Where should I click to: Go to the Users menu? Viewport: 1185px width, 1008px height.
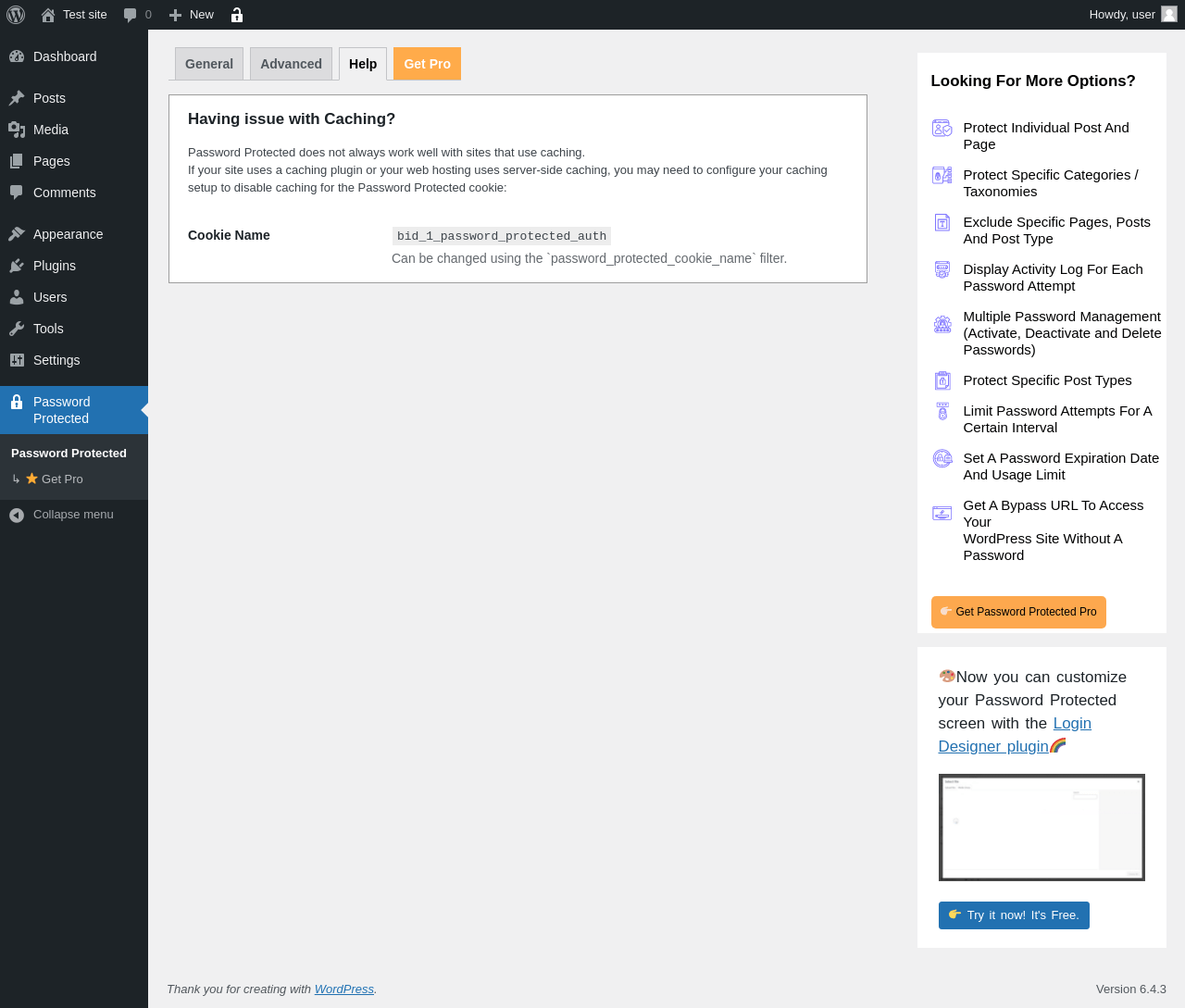[x=74, y=297]
